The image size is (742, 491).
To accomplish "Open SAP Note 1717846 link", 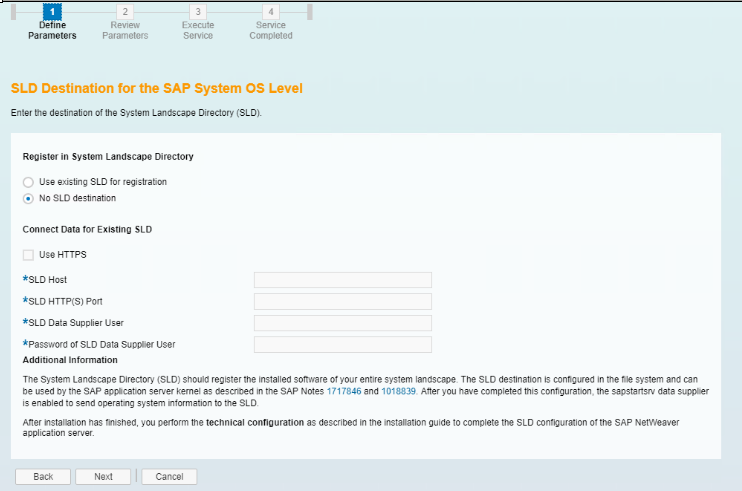I will 344,391.
